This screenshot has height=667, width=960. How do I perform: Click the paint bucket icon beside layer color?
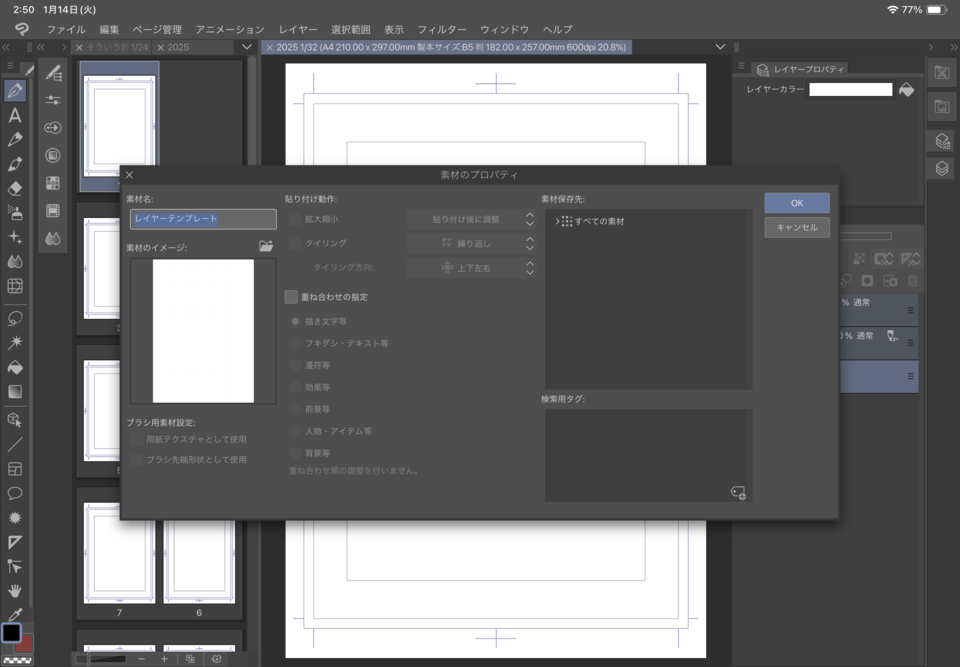pyautogui.click(x=906, y=90)
